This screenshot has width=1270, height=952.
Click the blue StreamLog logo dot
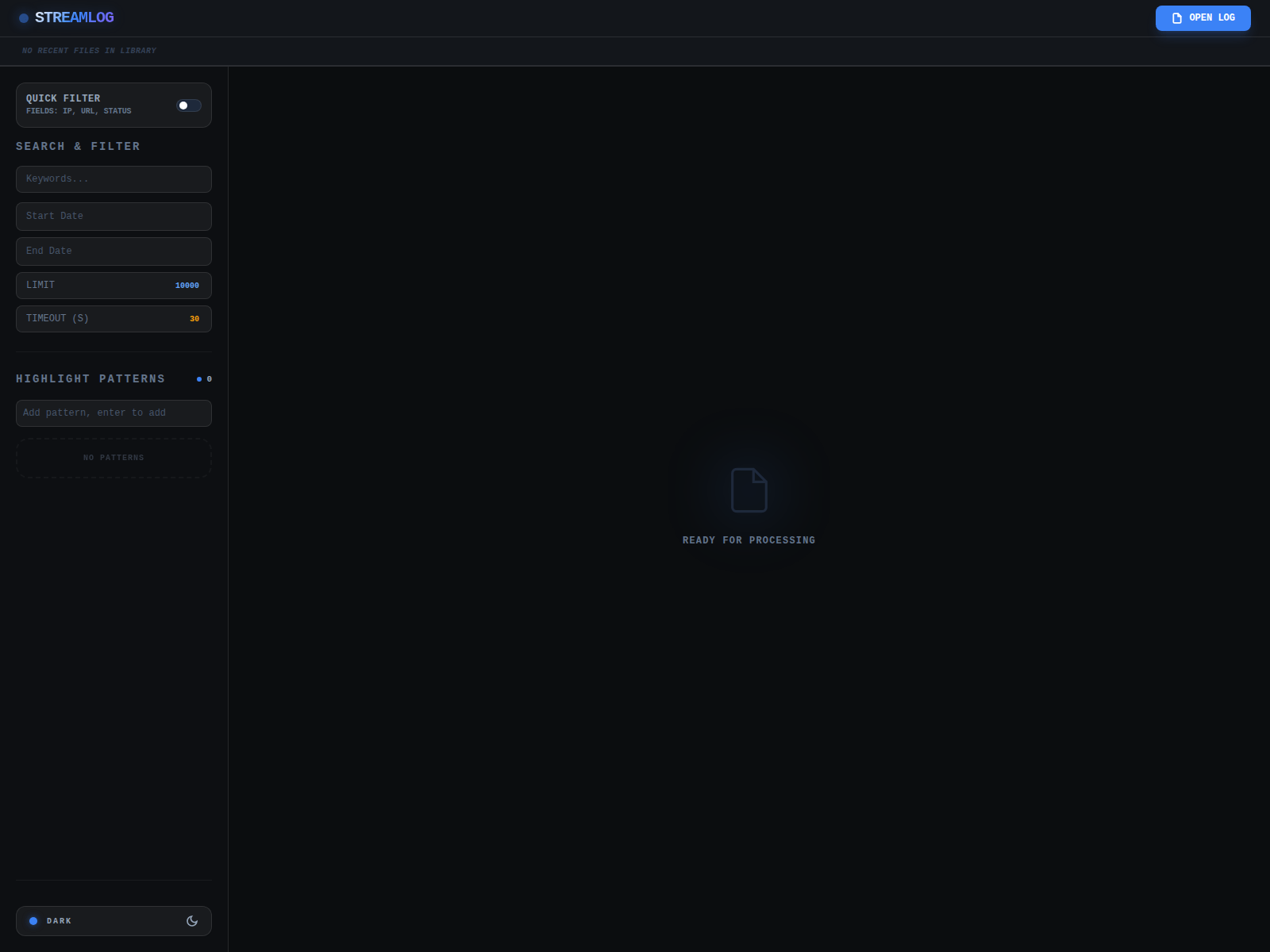[24, 18]
